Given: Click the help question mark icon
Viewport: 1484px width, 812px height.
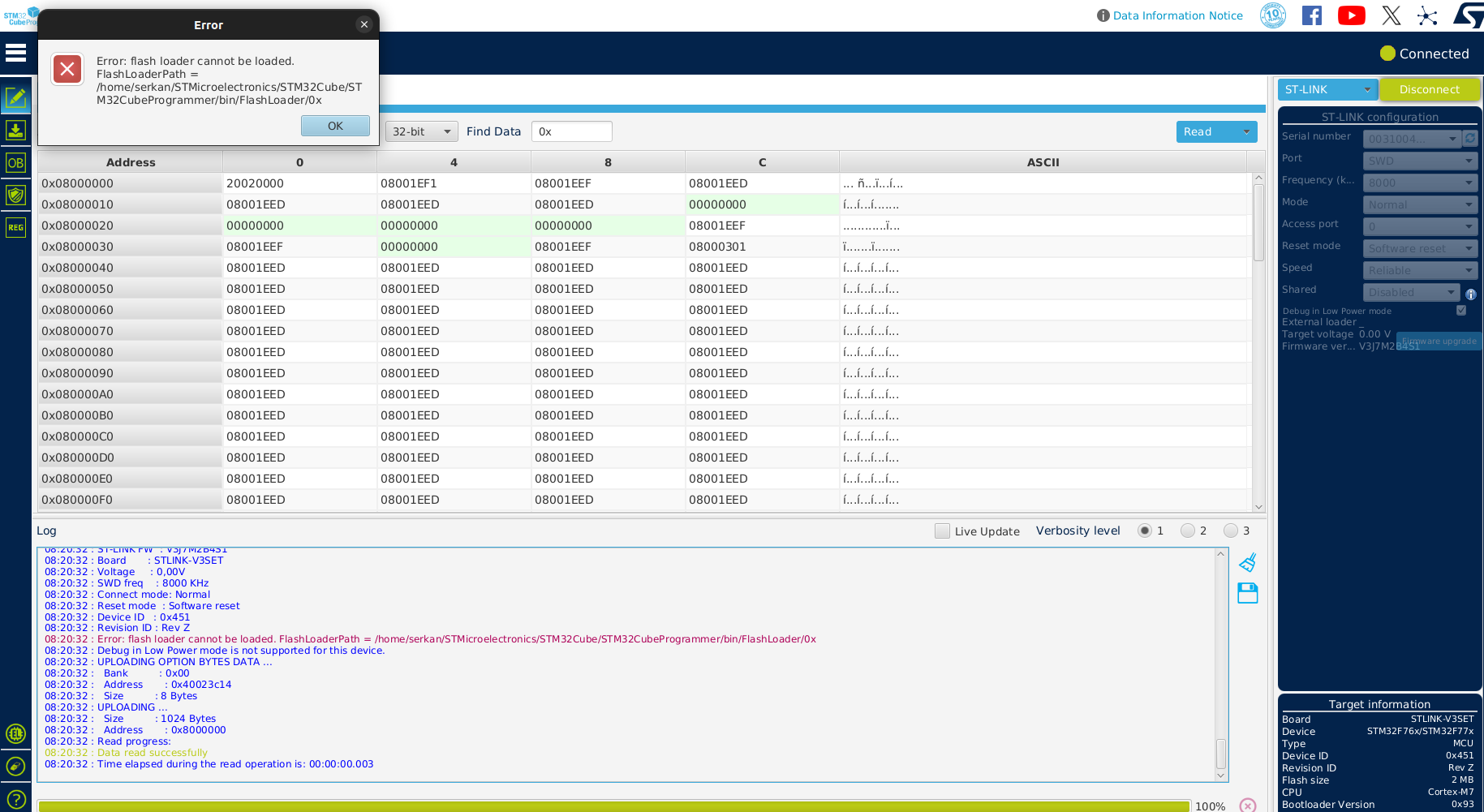Looking at the screenshot, I should pos(15,799).
